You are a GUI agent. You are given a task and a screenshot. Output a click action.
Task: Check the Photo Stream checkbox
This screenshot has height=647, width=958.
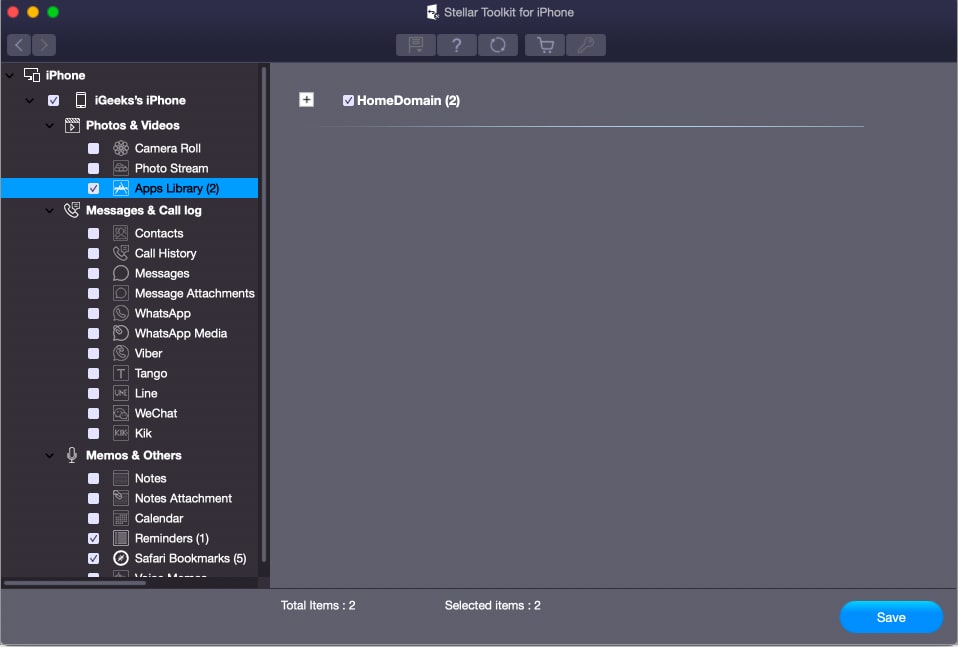93,168
